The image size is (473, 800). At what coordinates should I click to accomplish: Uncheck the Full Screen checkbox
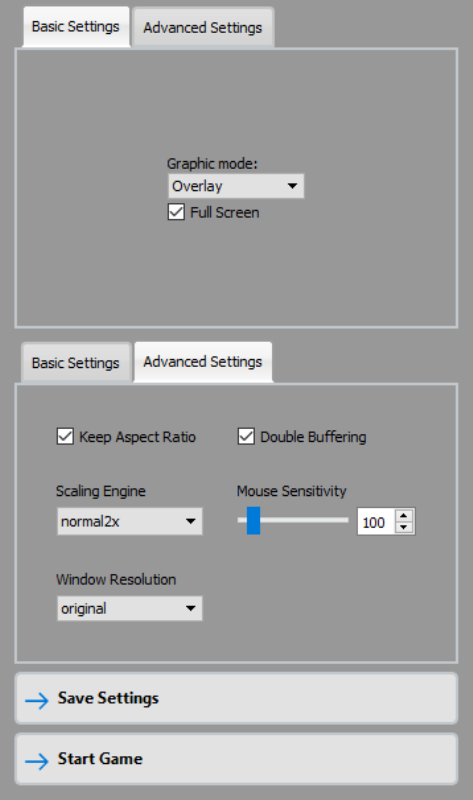click(x=176, y=212)
